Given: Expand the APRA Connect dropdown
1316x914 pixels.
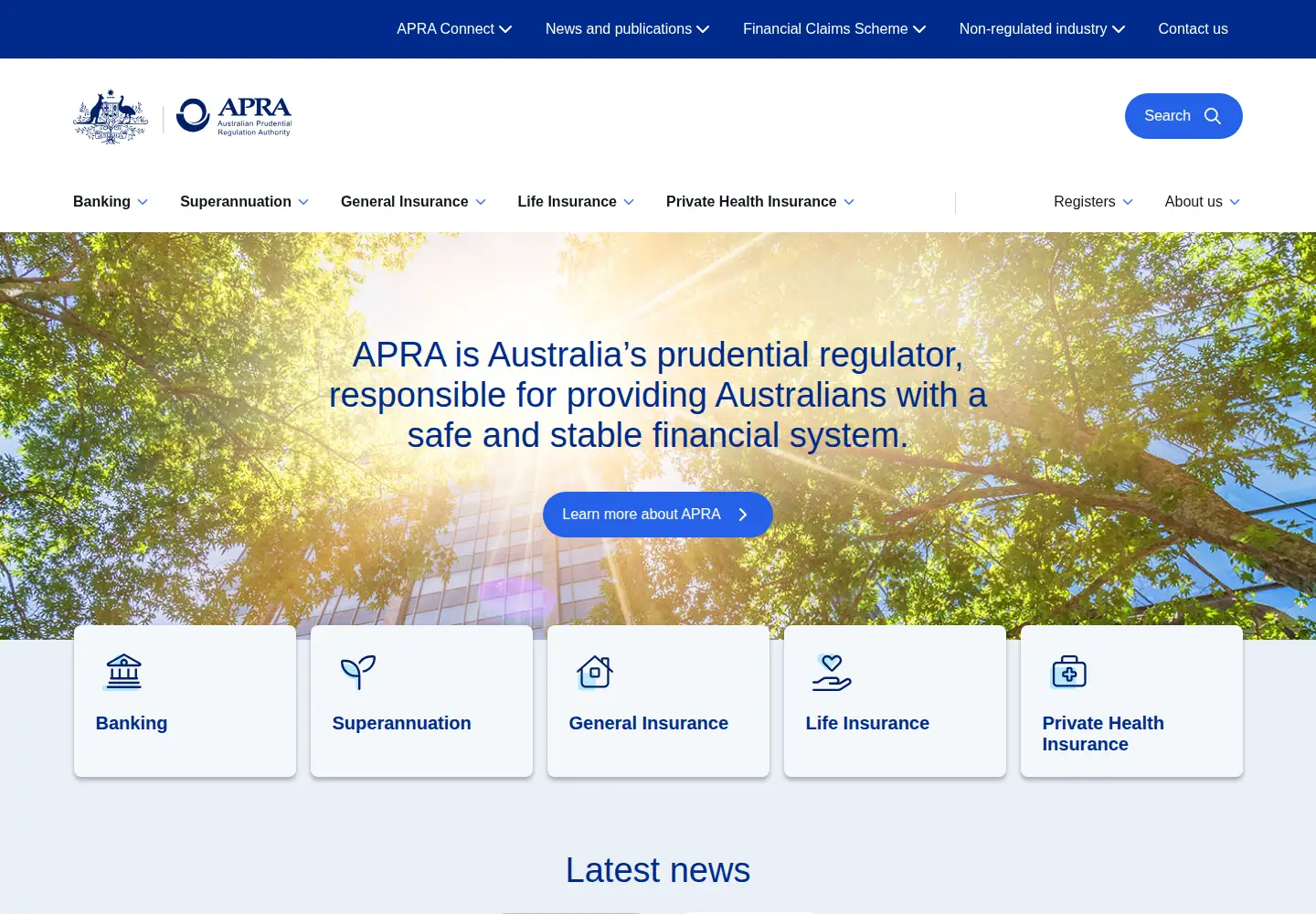Looking at the screenshot, I should point(454,29).
